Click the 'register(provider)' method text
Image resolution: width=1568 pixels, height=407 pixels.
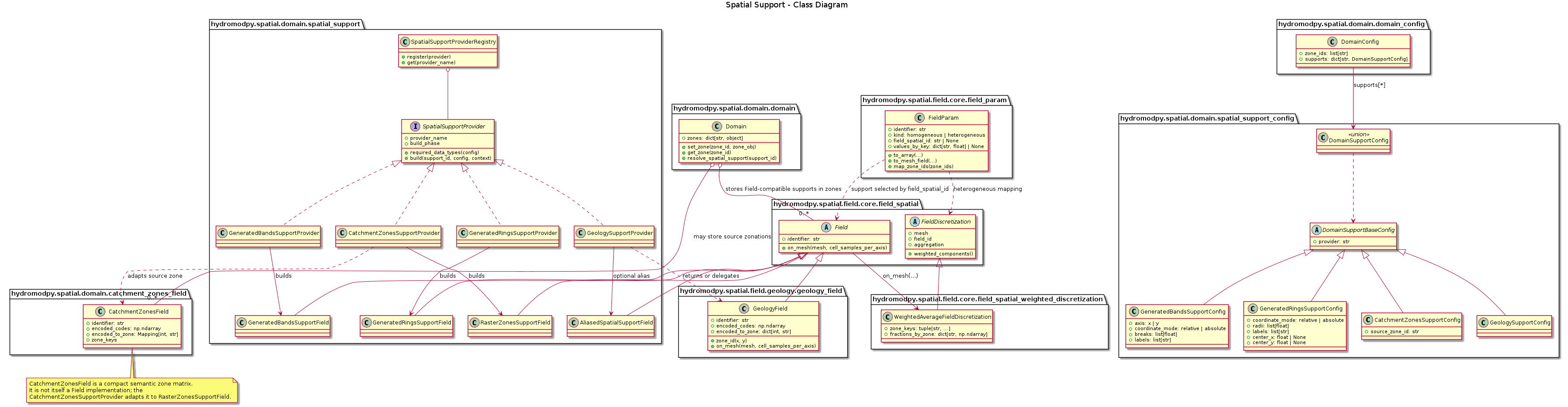point(429,57)
